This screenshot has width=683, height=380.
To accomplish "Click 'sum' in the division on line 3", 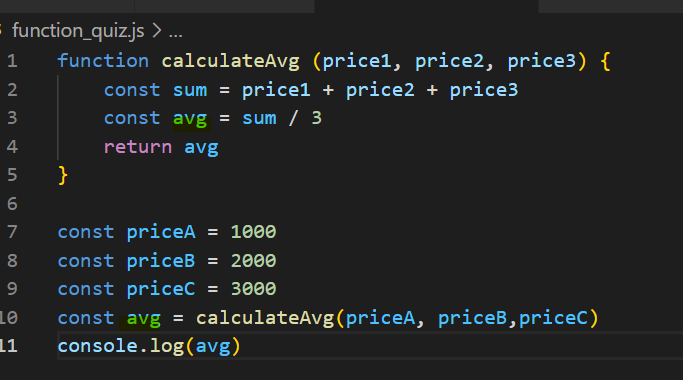I will [x=259, y=119].
